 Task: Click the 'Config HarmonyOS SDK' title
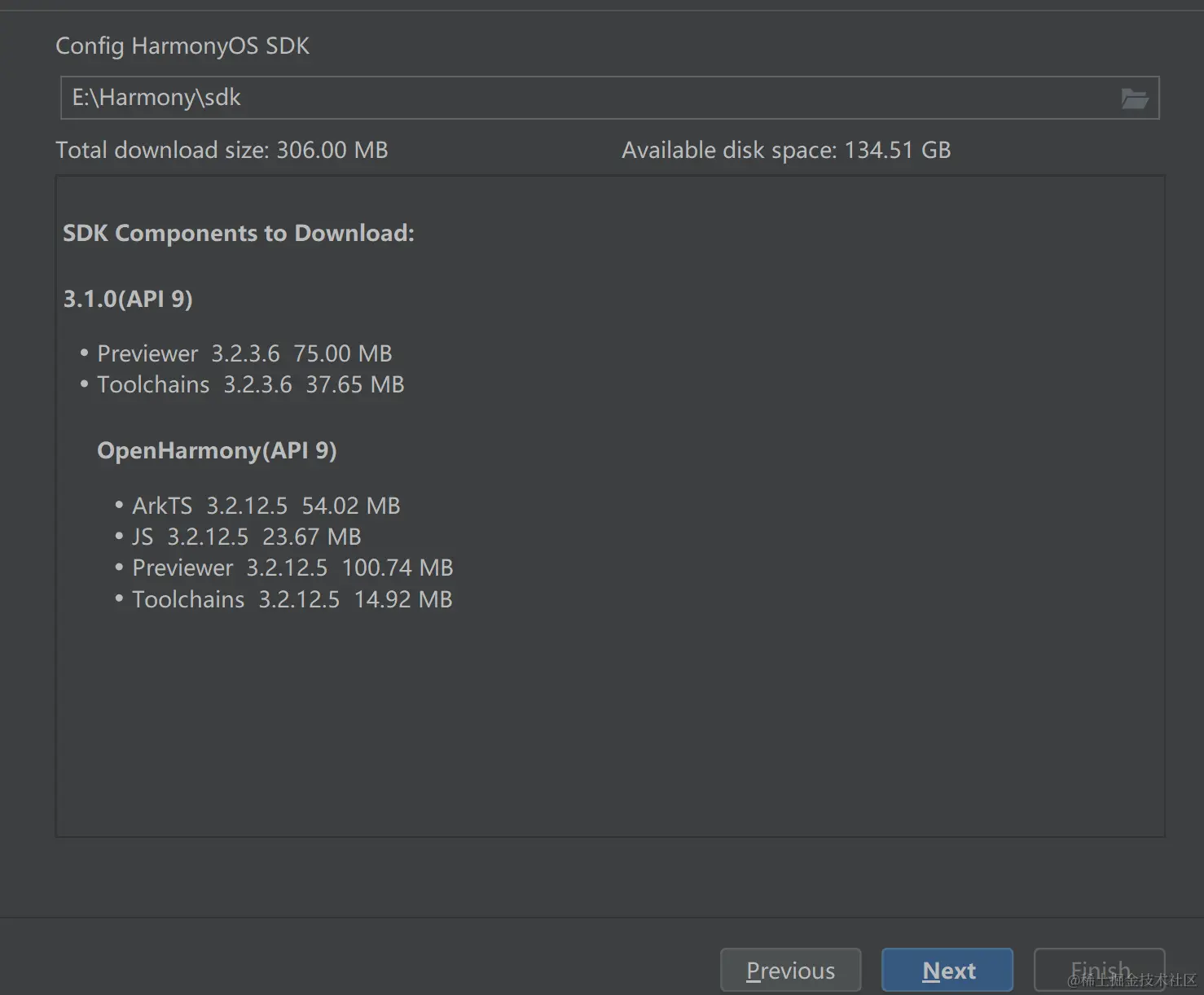pos(182,46)
